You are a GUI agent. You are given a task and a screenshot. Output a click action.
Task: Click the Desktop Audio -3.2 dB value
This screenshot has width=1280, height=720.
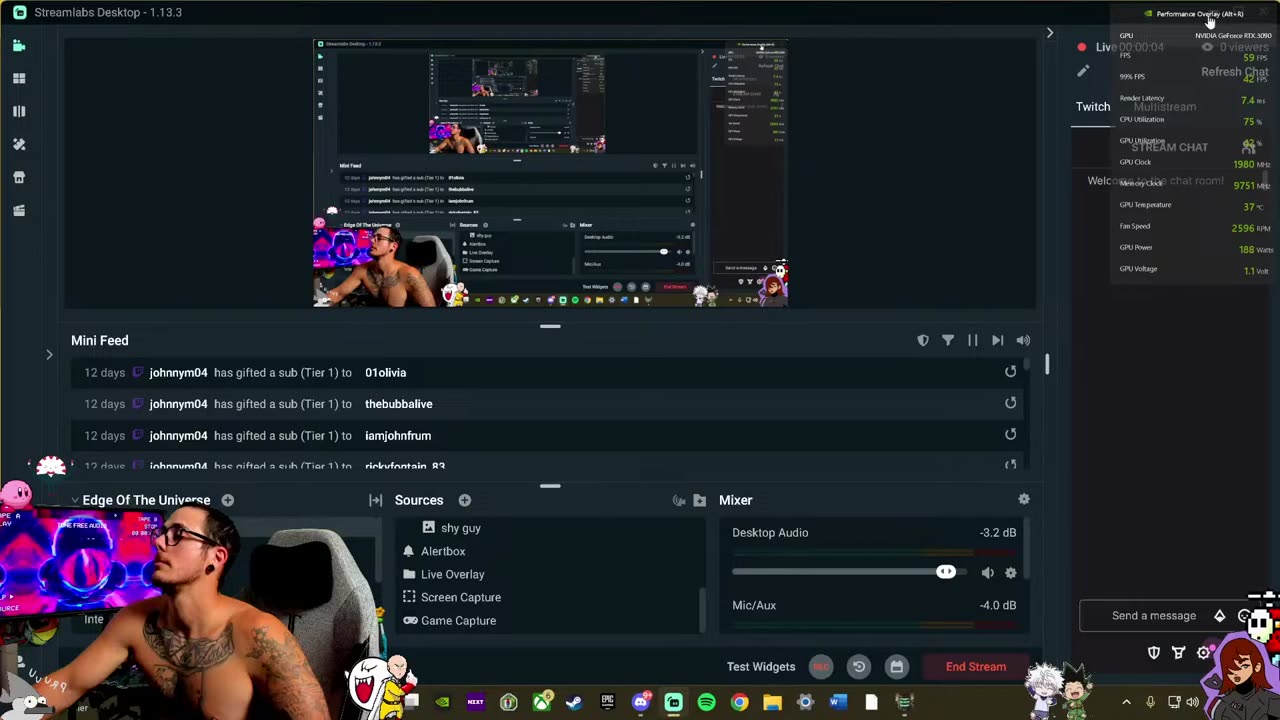(998, 533)
